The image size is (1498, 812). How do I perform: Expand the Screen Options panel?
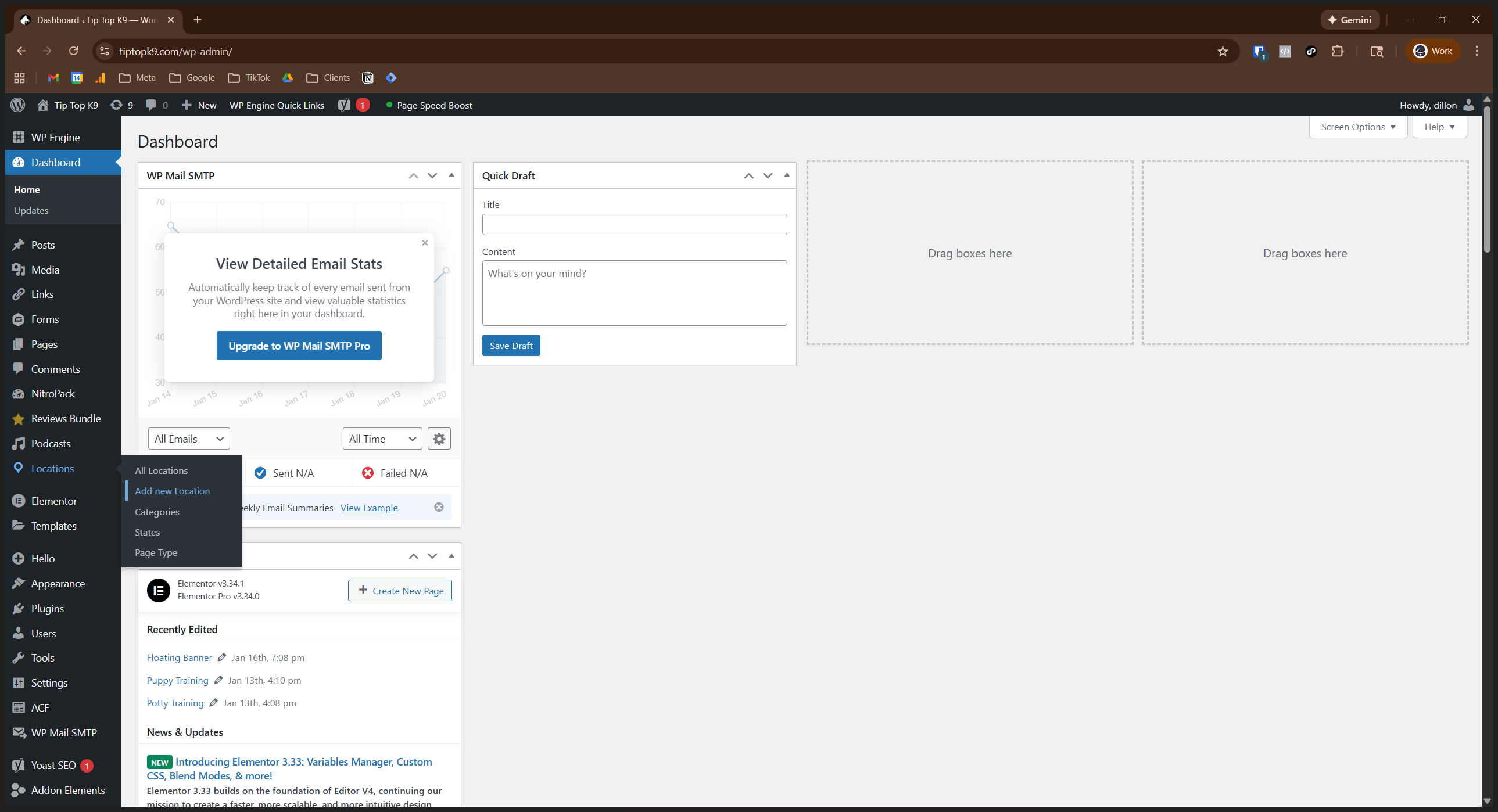point(1357,127)
